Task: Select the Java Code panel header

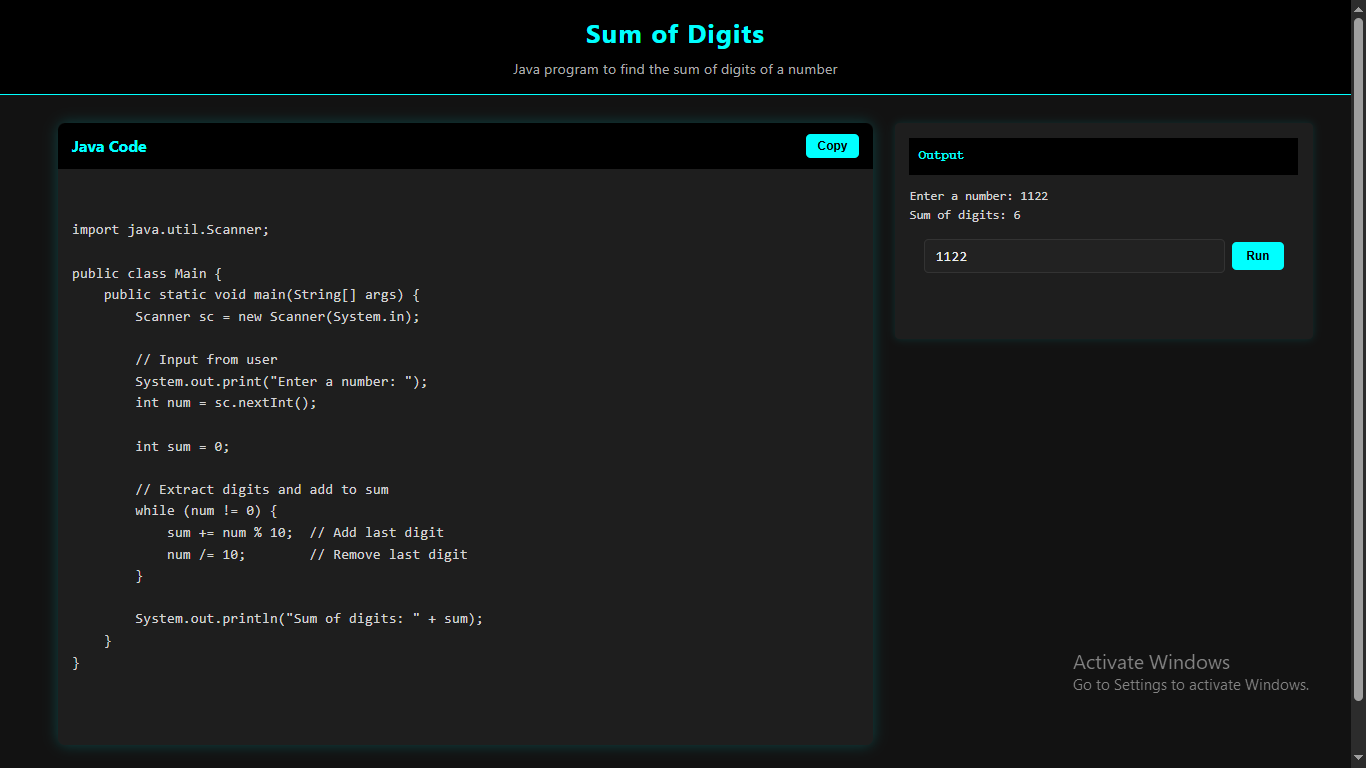Action: click(109, 146)
